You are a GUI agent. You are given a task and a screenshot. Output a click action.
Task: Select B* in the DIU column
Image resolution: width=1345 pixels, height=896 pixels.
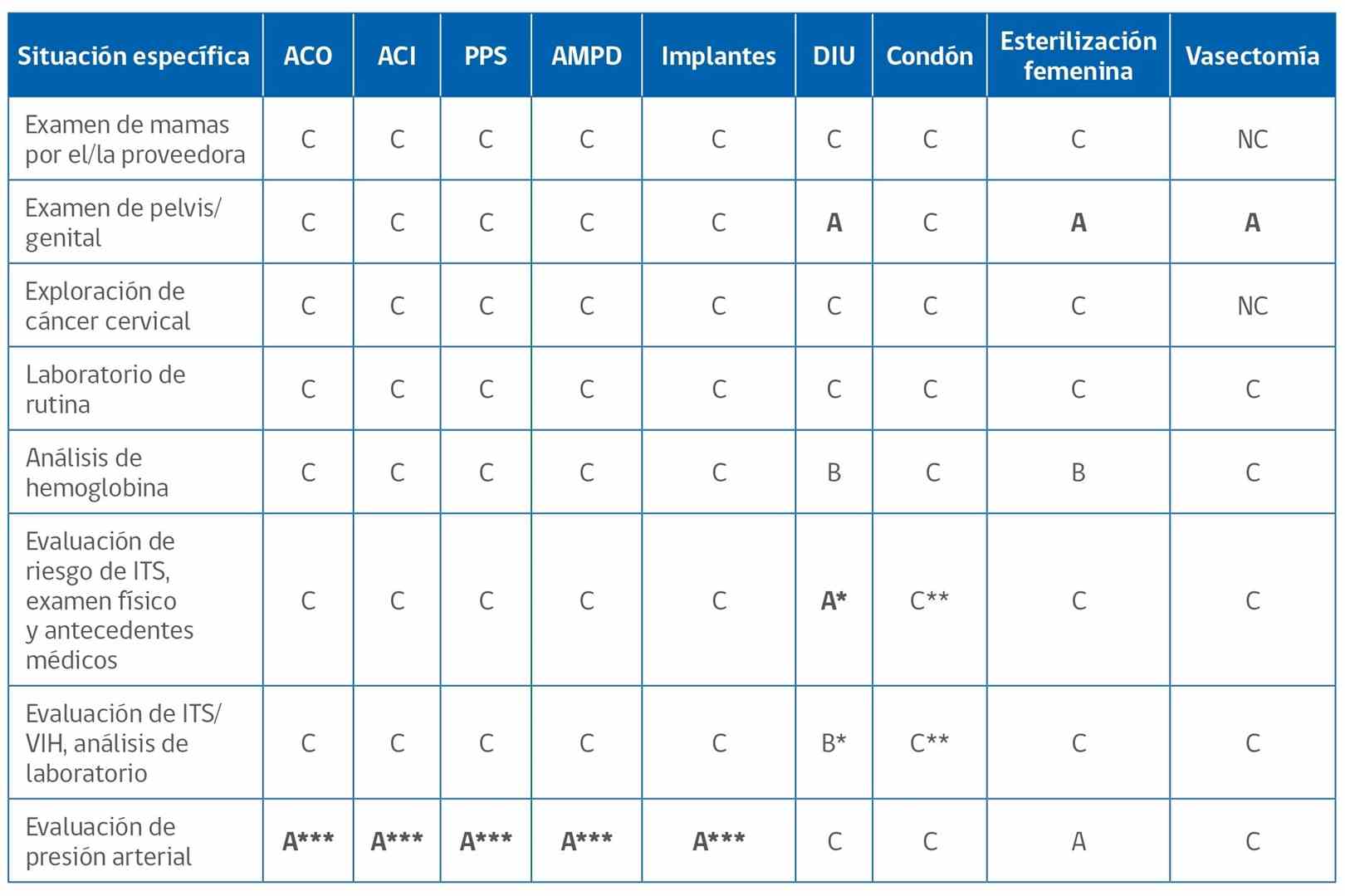pos(834,742)
